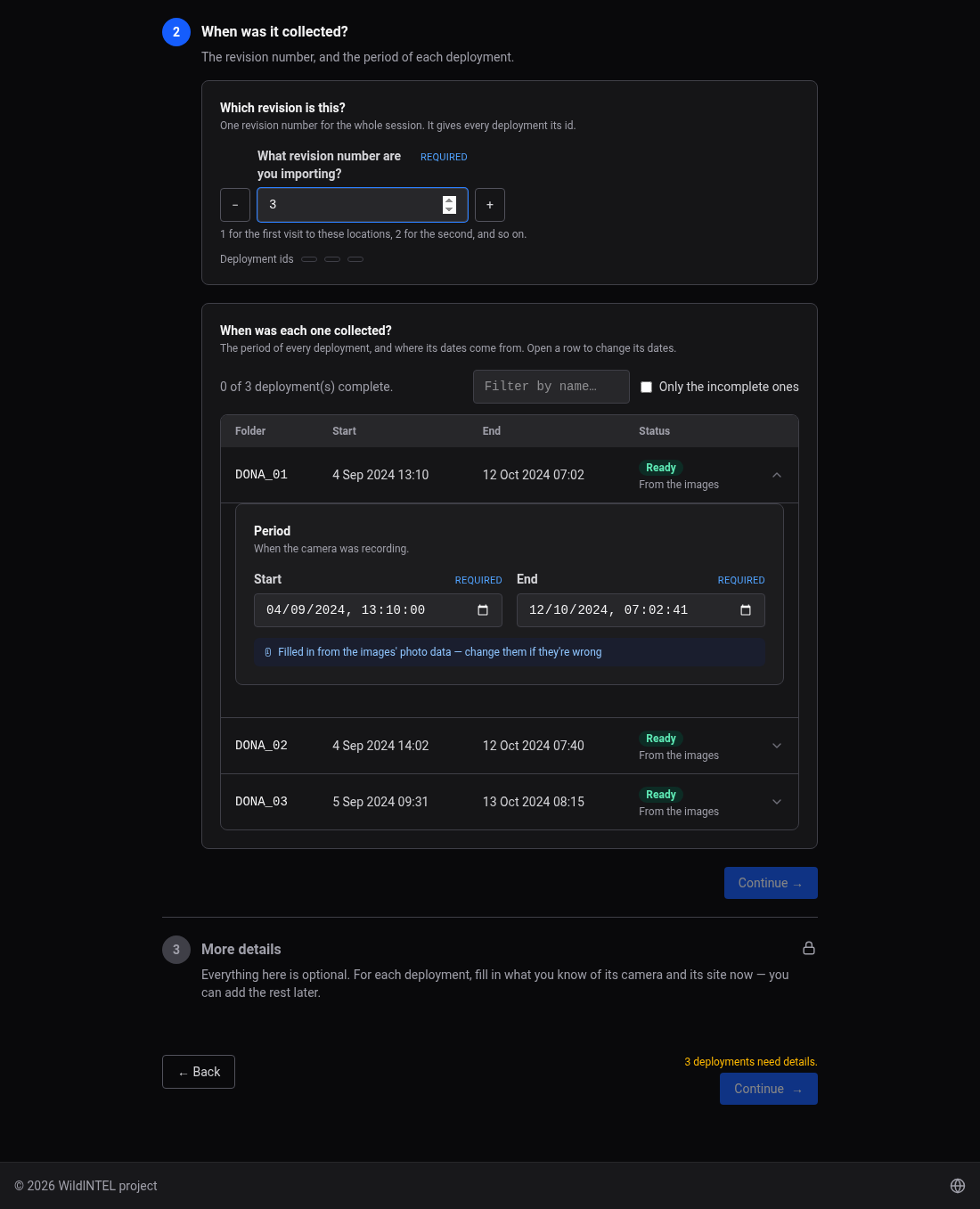Click '13 Oct 2024 08:15' end cell
The width and height of the screenshot is (980, 1209).
point(534,802)
